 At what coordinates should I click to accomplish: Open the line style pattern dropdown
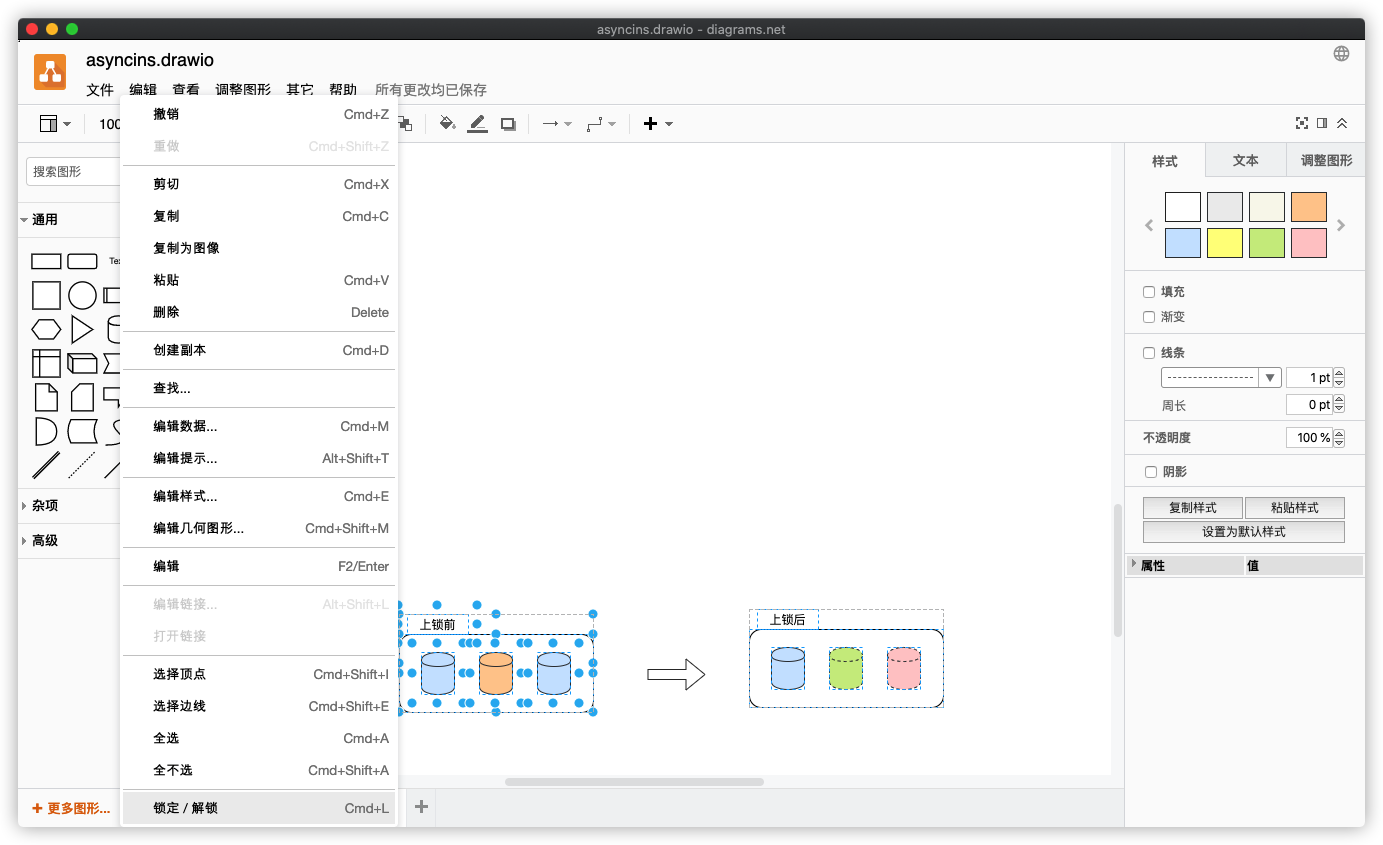[1220, 378]
